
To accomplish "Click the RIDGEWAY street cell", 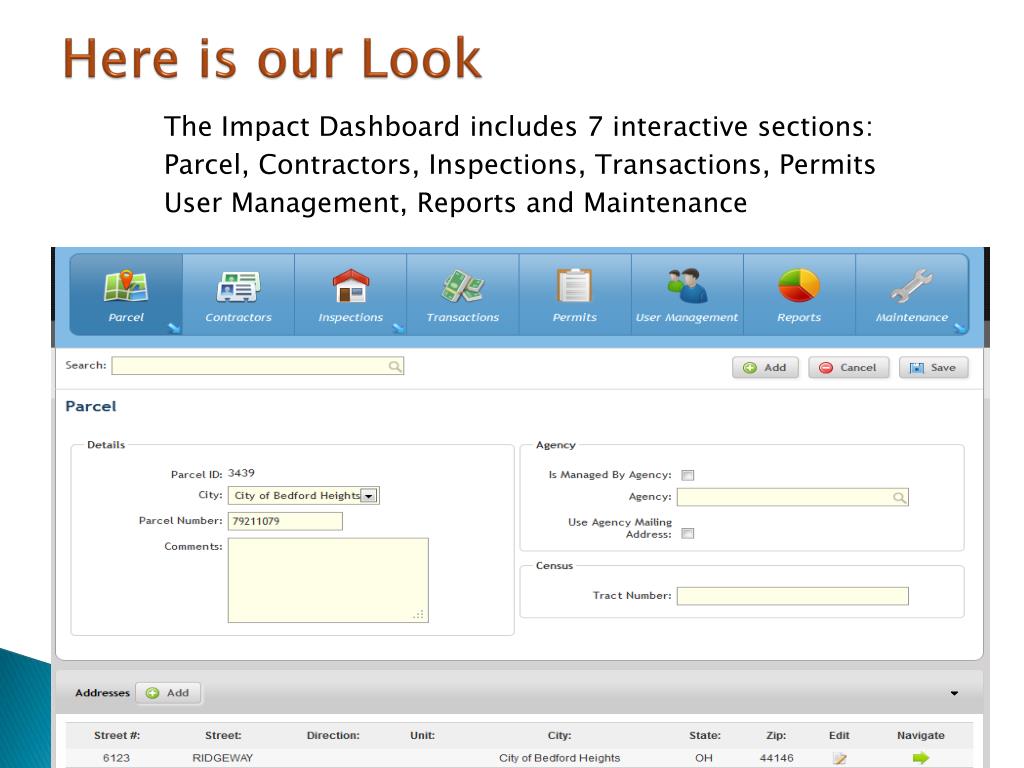I will pos(223,758).
